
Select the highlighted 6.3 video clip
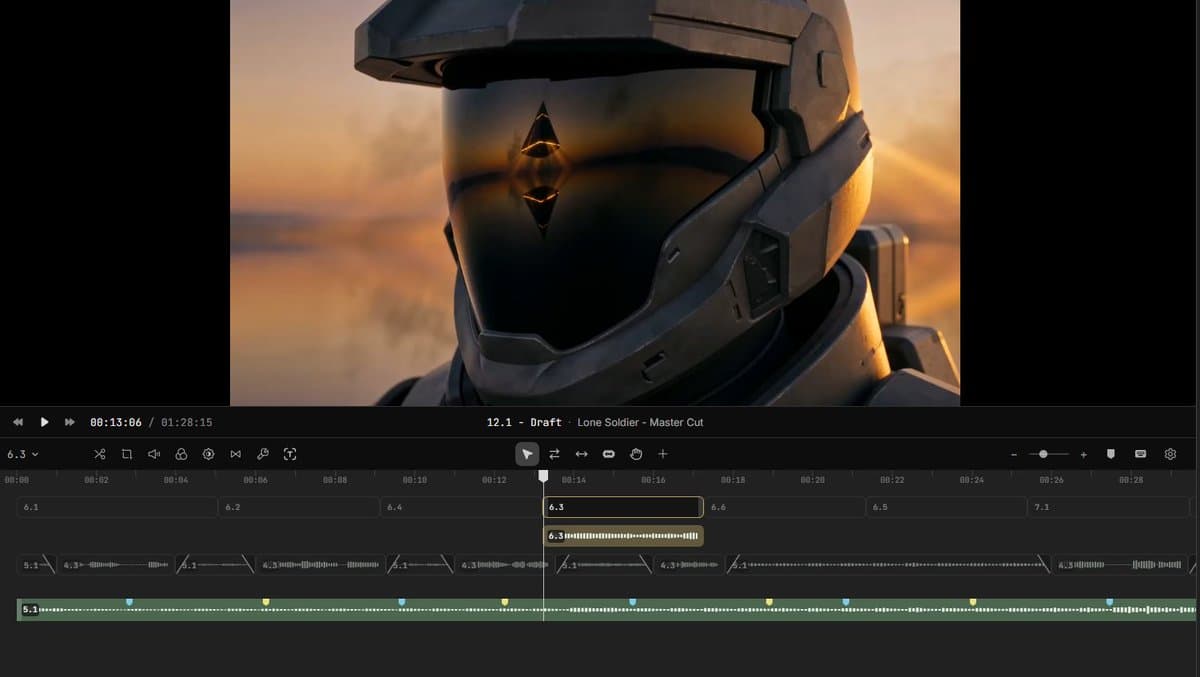[x=623, y=507]
